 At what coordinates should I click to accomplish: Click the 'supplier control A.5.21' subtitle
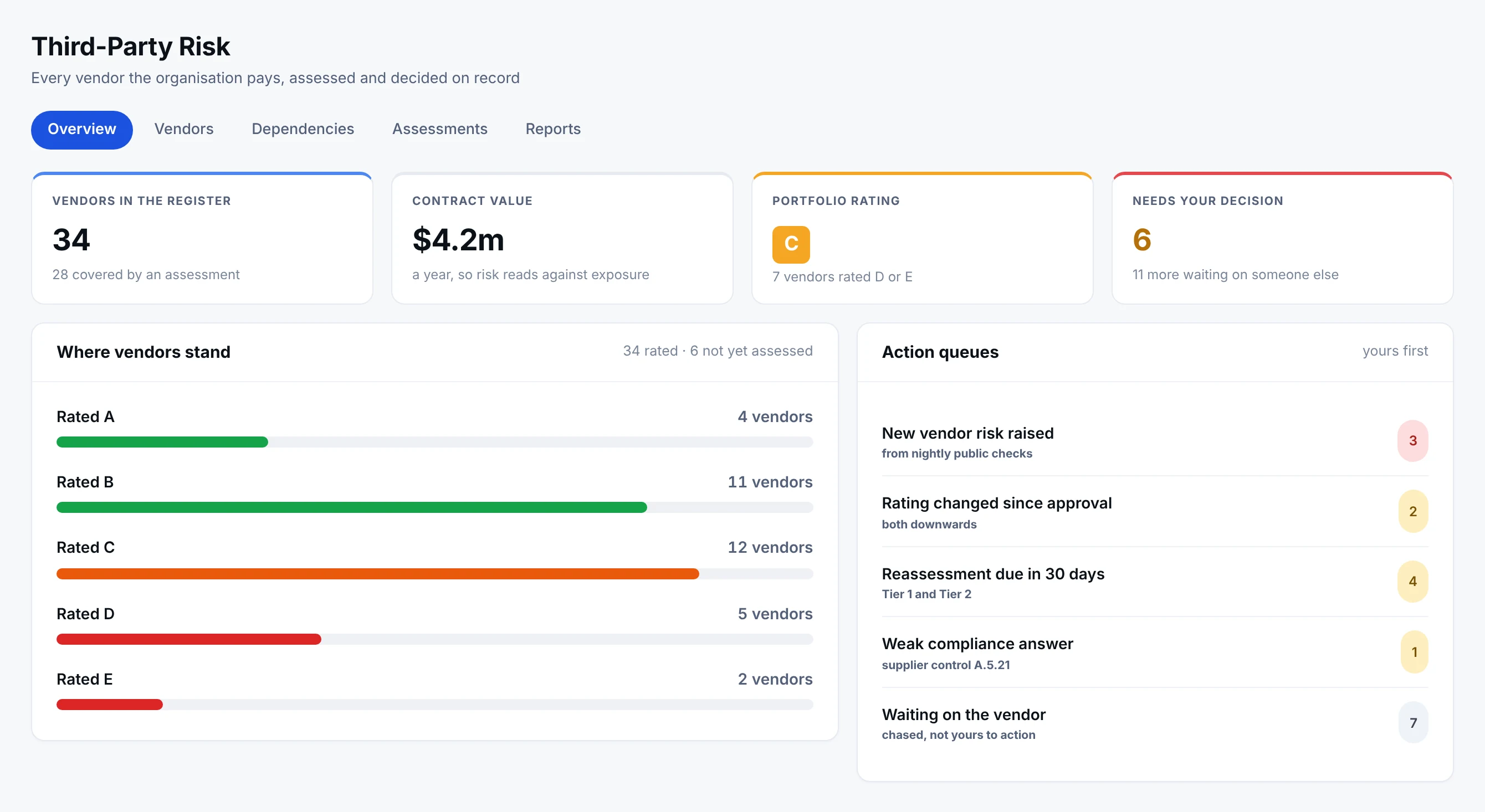pyautogui.click(x=946, y=665)
